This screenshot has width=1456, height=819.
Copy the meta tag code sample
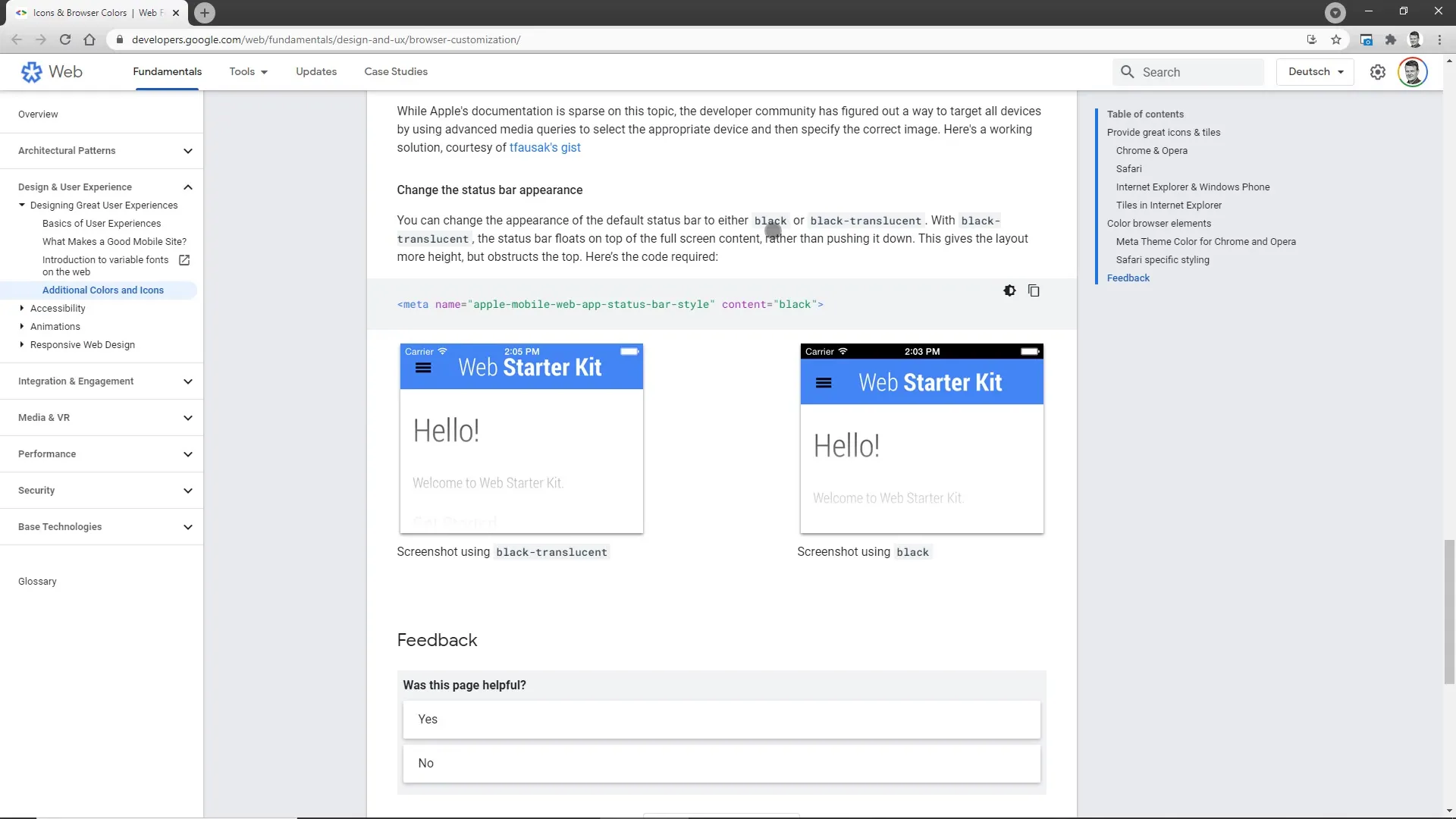point(1034,290)
